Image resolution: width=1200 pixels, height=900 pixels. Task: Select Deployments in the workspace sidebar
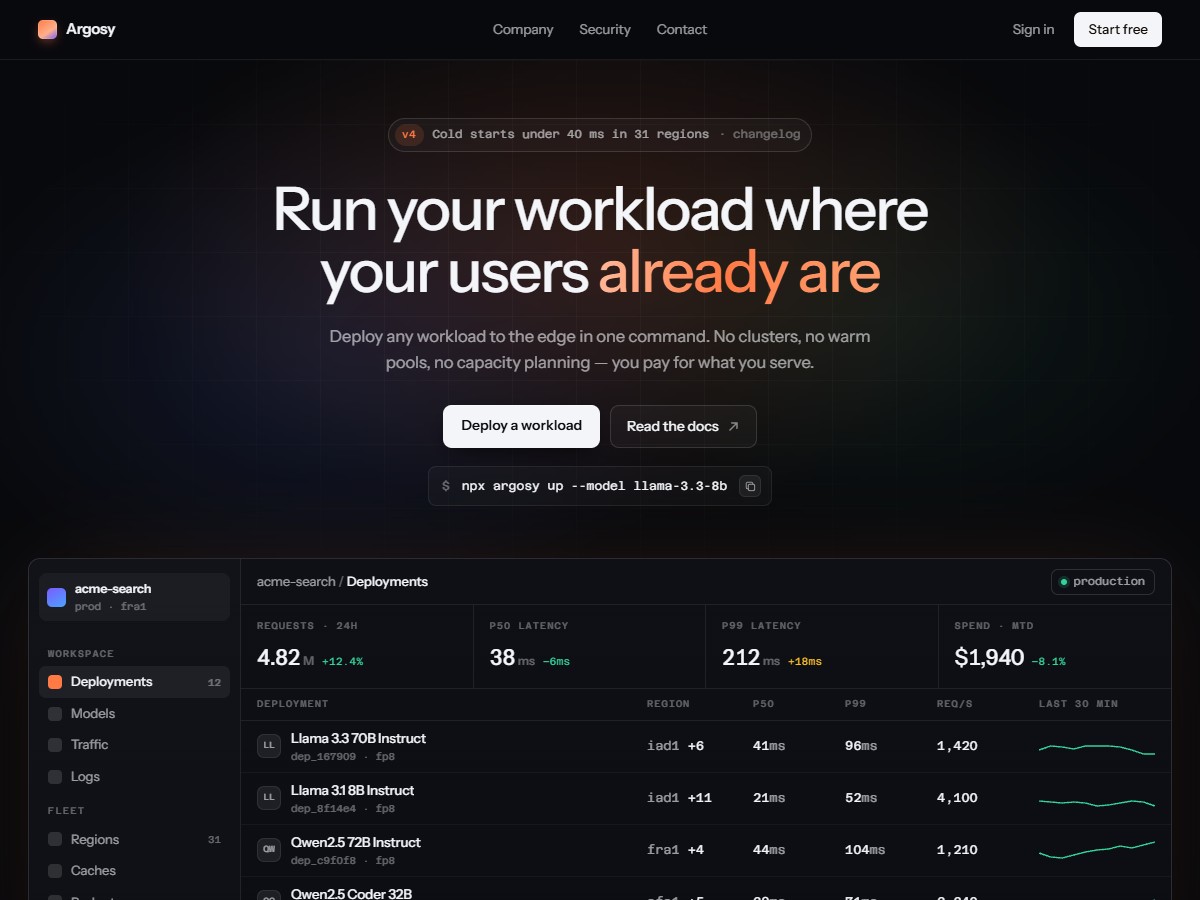point(134,682)
